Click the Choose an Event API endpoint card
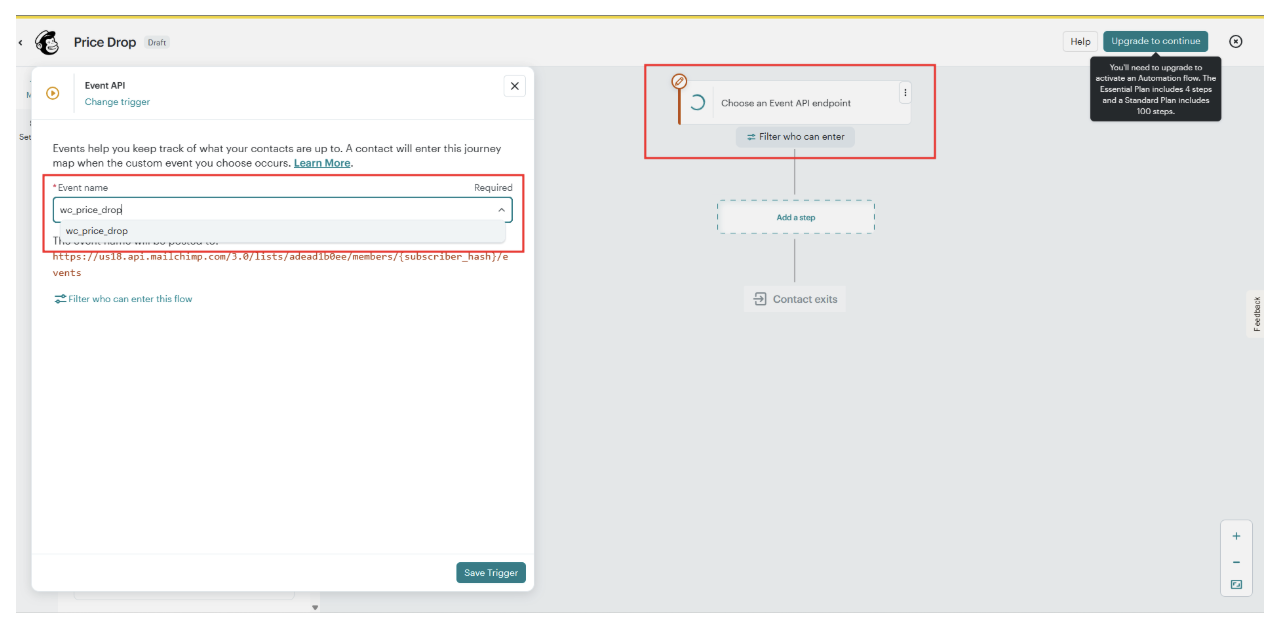1266x630 pixels. [x=795, y=103]
